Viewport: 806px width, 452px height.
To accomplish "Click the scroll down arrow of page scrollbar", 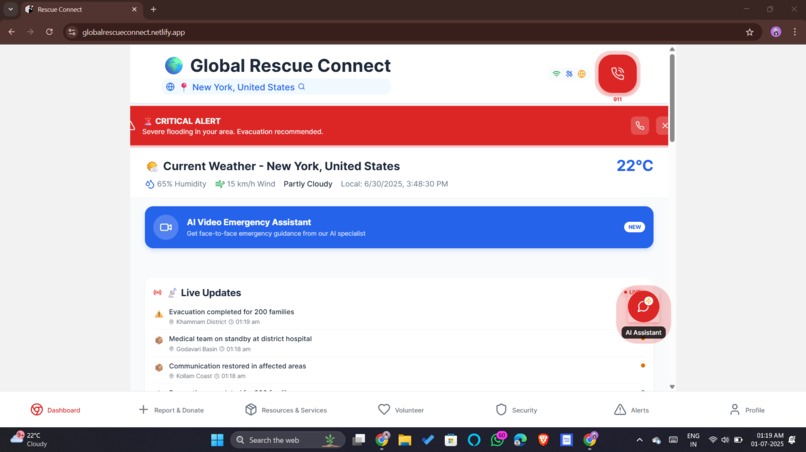I will pyautogui.click(x=672, y=387).
